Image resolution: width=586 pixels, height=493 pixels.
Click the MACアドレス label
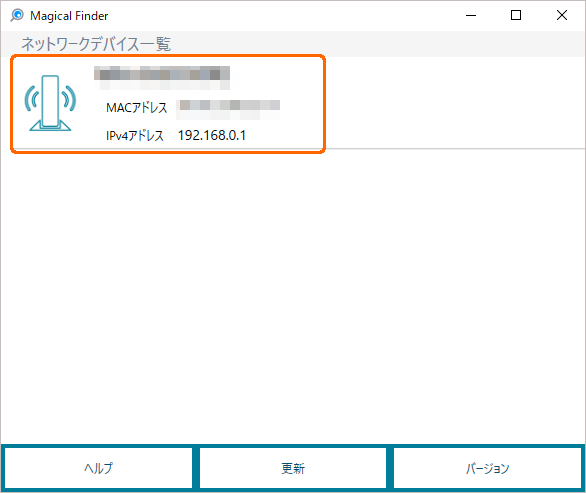click(136, 108)
